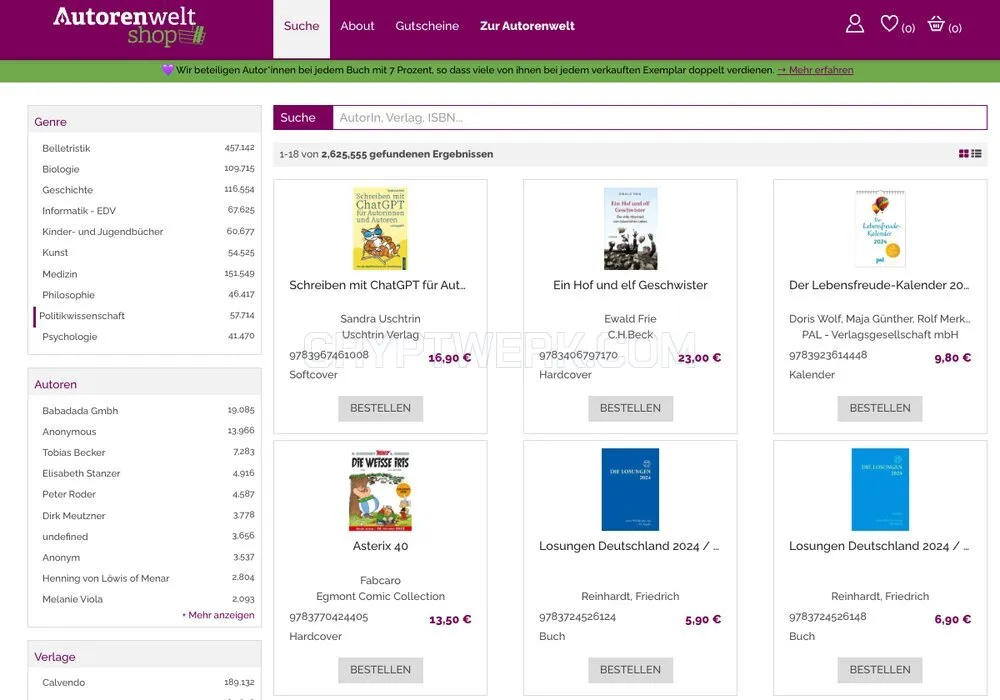This screenshot has height=700, width=1000.
Task: Open title Asterix 40
Action: [x=380, y=546]
